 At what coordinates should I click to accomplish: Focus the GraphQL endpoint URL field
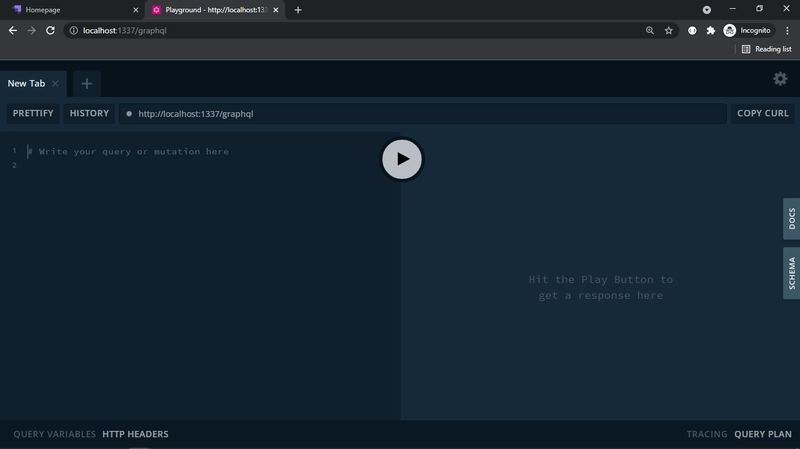click(422, 114)
